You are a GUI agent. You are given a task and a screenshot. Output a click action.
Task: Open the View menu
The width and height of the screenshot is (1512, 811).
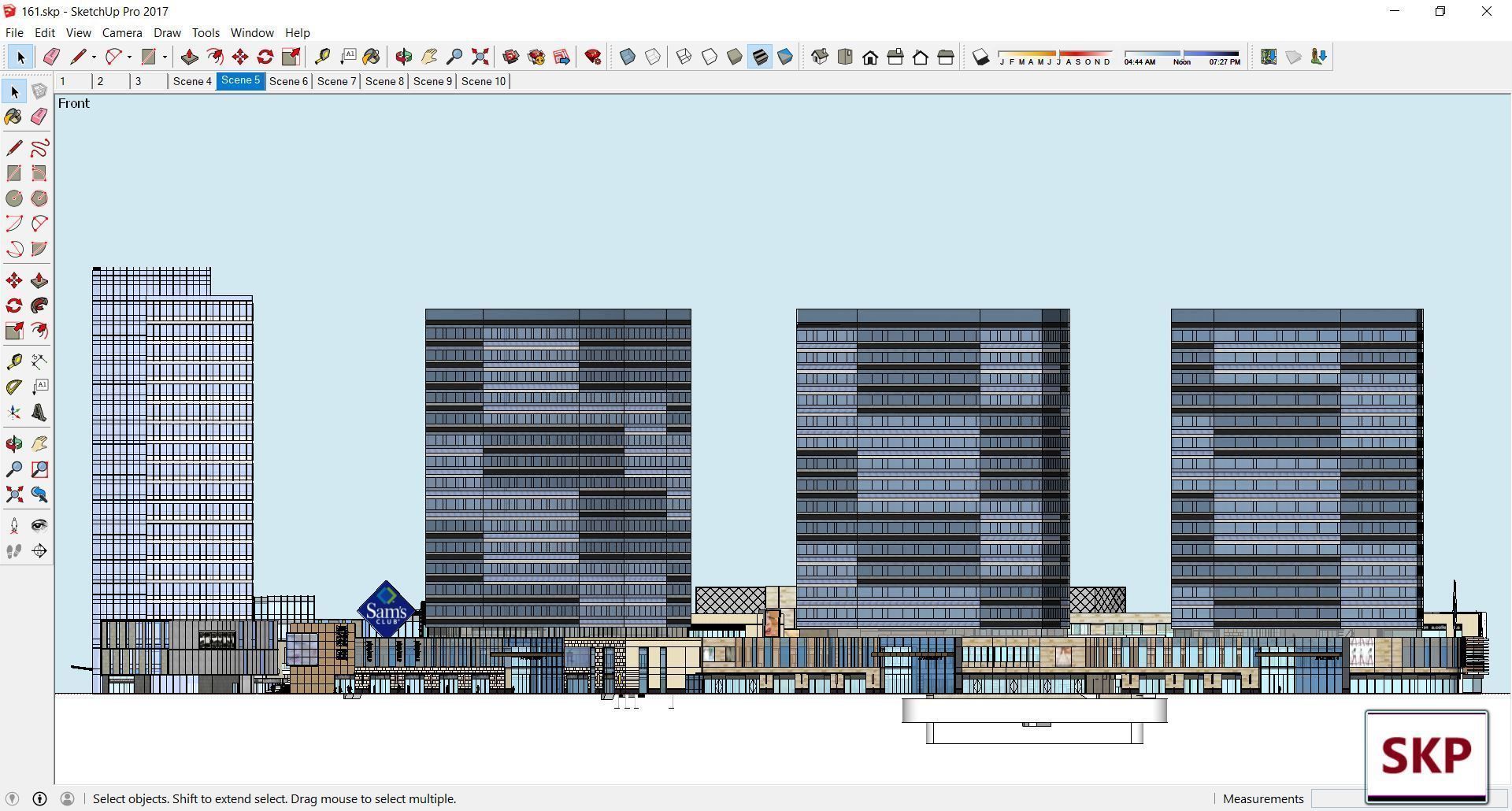point(78,32)
